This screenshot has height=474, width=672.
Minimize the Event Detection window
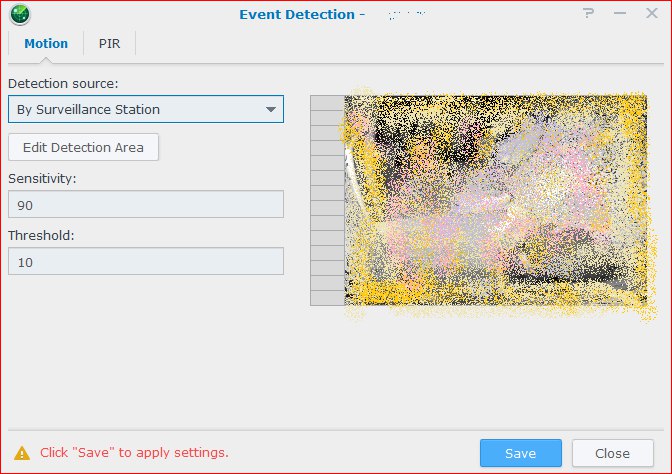click(620, 13)
